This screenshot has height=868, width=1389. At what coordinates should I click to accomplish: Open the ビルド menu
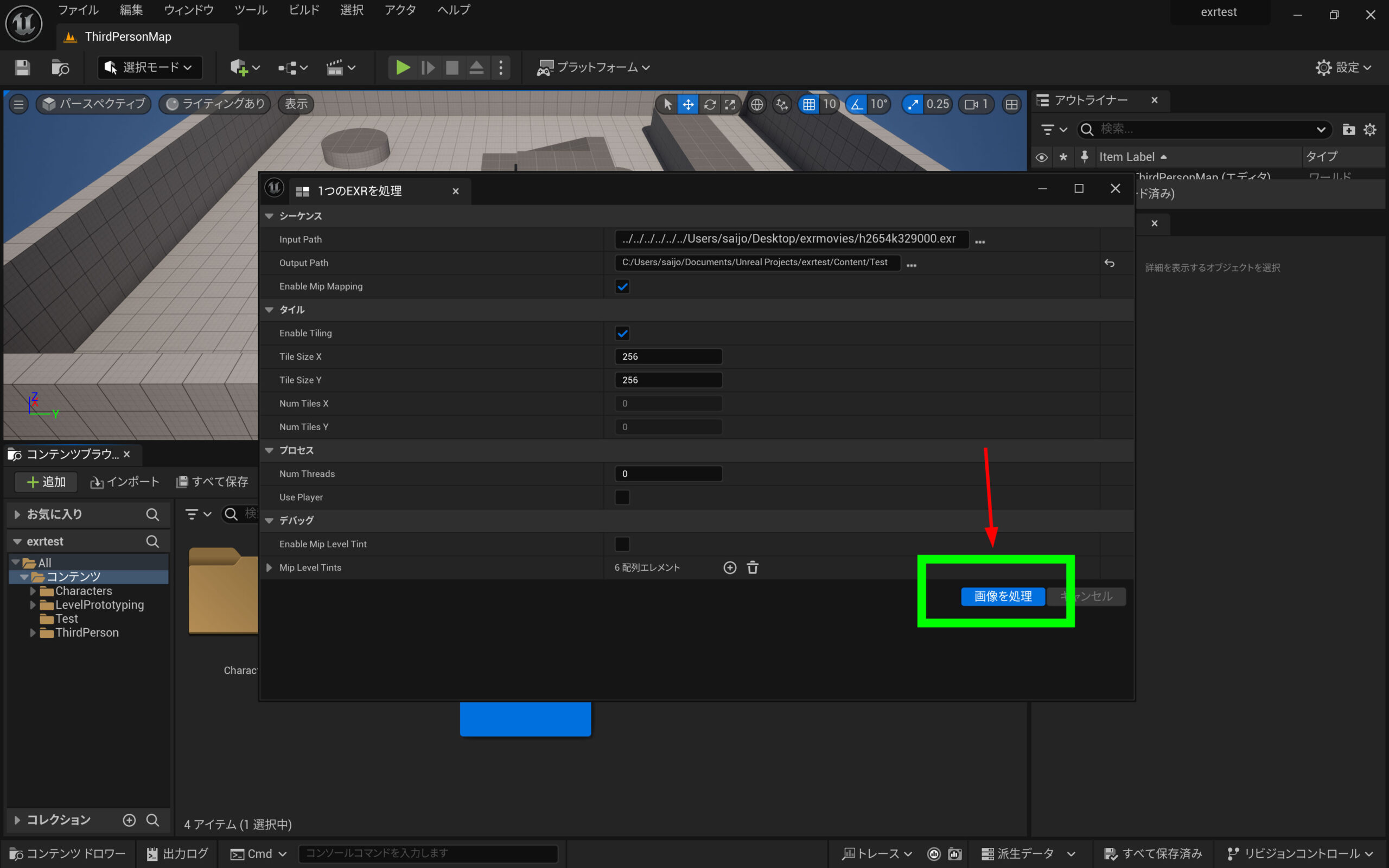303,10
